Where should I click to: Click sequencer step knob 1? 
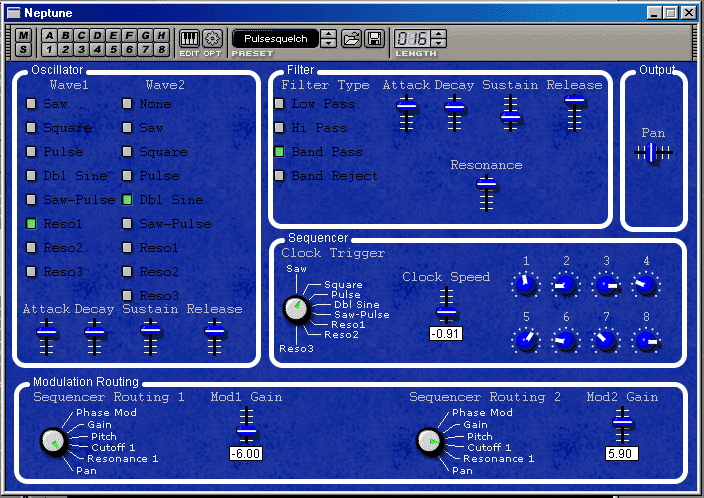click(526, 284)
